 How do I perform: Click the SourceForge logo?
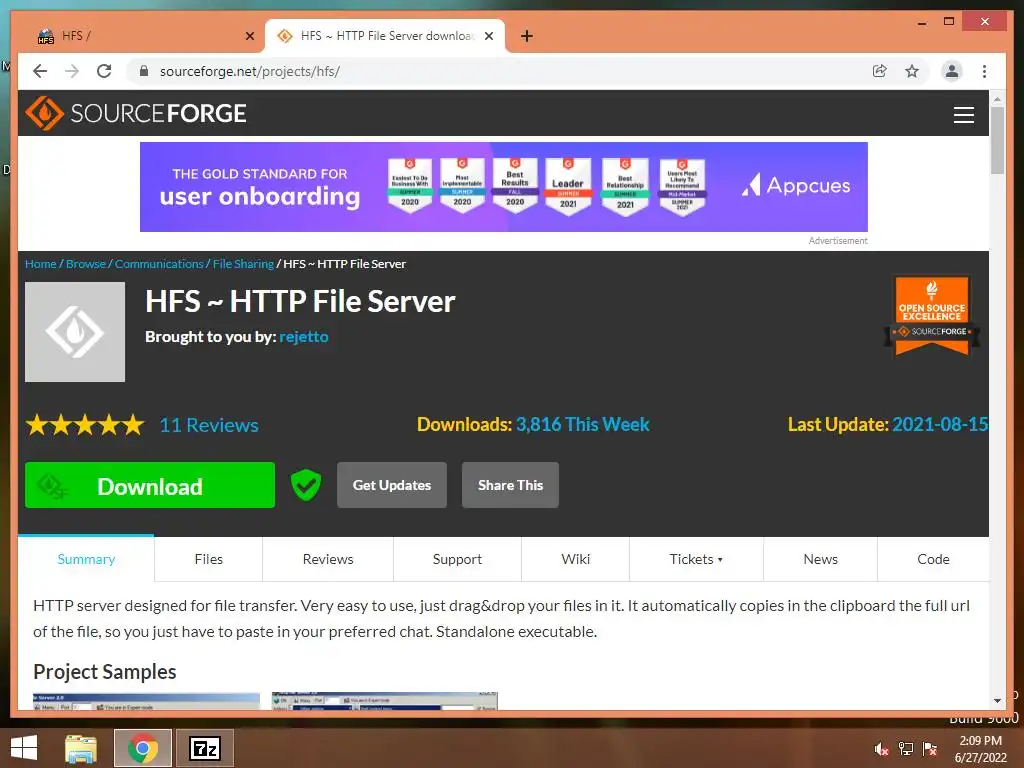[136, 113]
